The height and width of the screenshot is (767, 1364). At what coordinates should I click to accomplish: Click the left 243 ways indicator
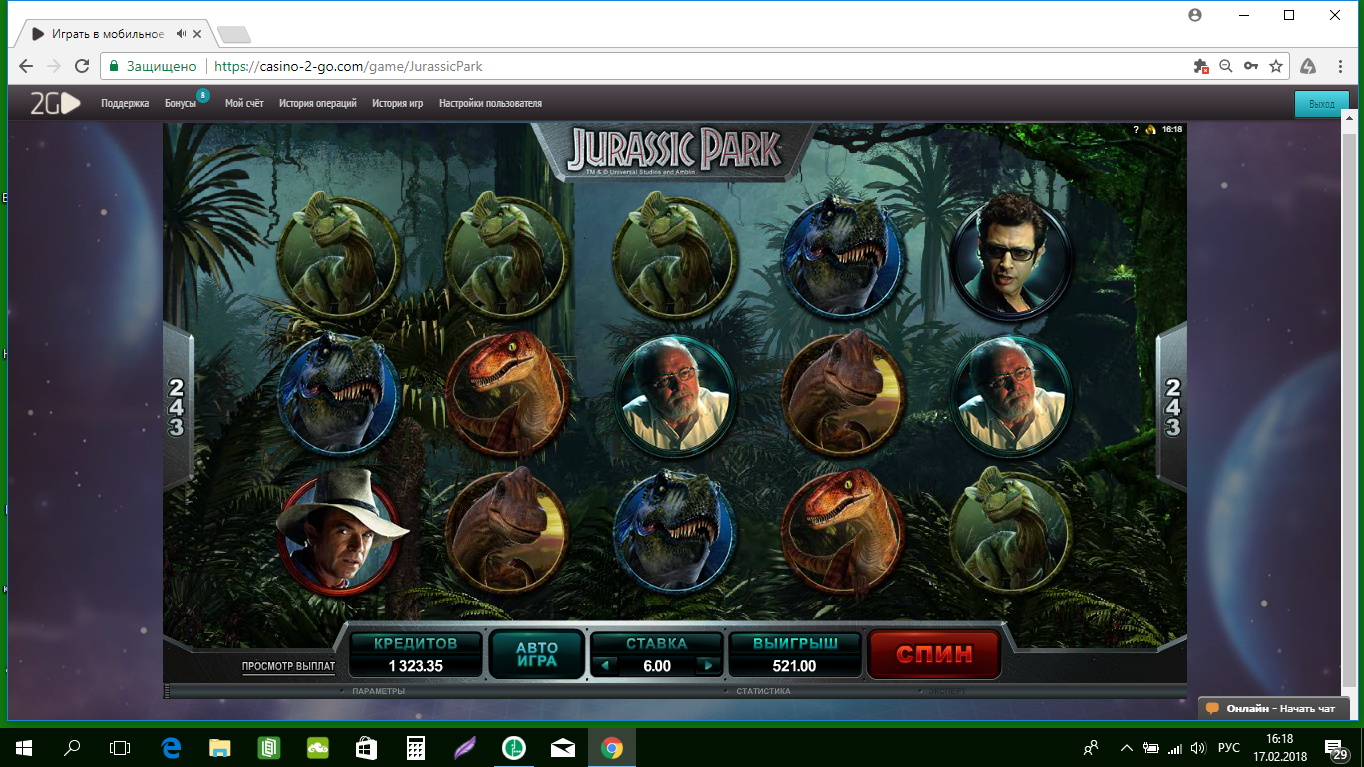point(176,407)
